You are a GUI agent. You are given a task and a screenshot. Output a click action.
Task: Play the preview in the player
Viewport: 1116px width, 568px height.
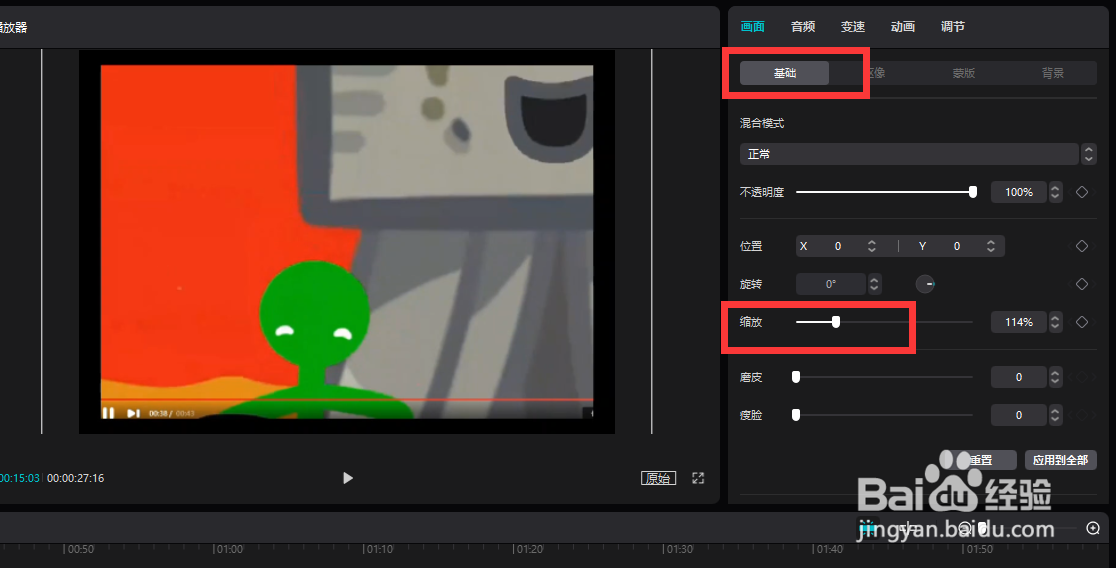[x=348, y=478]
